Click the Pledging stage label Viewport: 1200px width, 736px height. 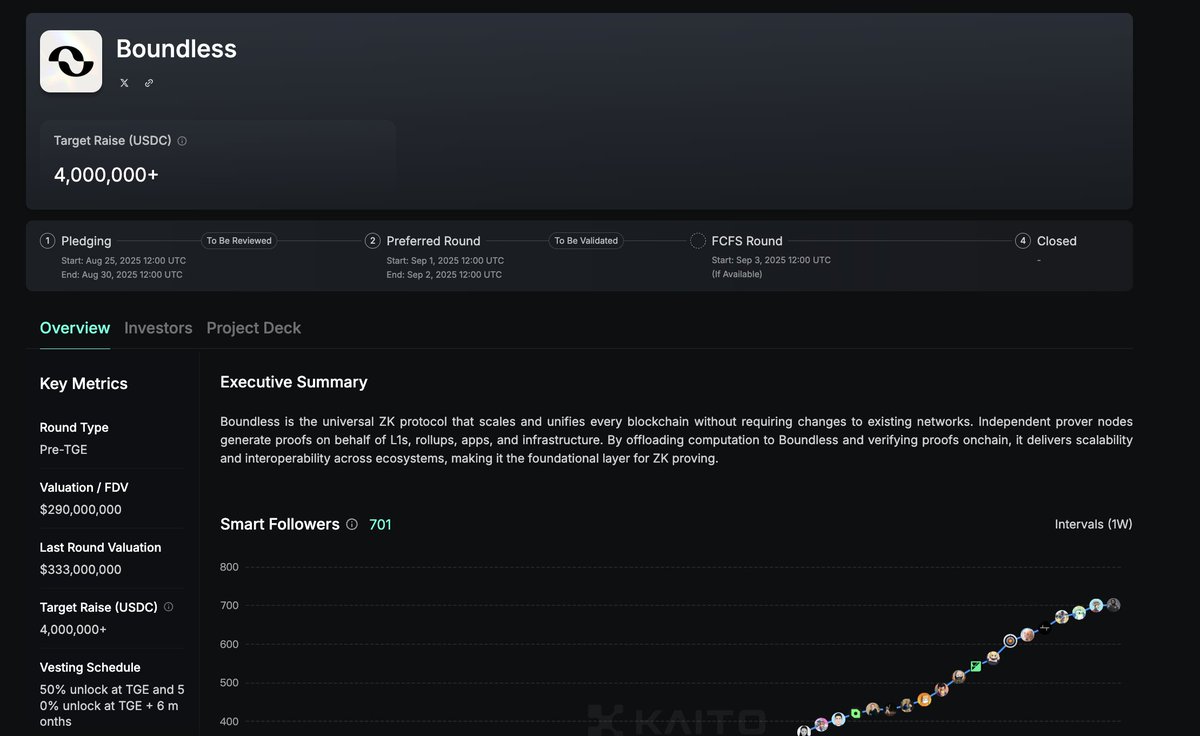click(86, 241)
